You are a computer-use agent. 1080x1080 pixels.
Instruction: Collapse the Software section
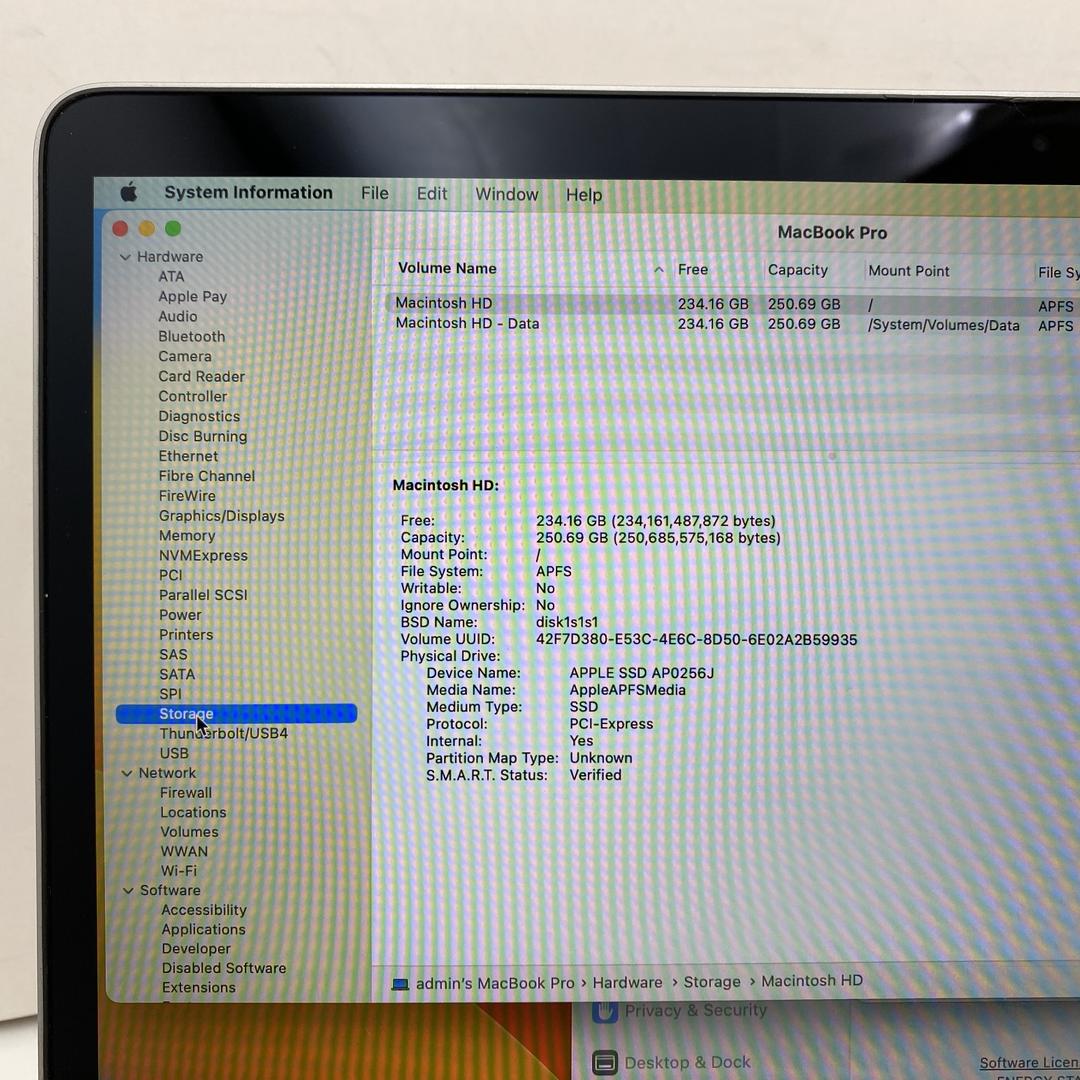click(x=128, y=891)
